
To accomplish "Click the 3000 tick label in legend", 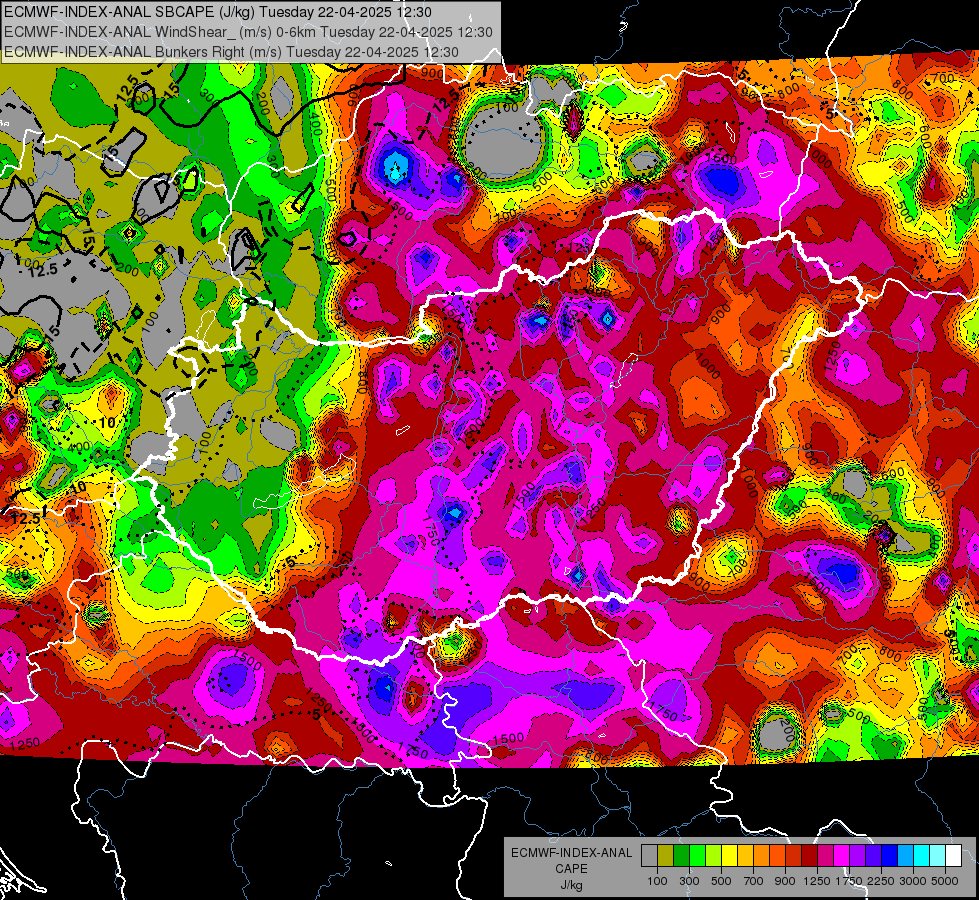I will tap(913, 881).
